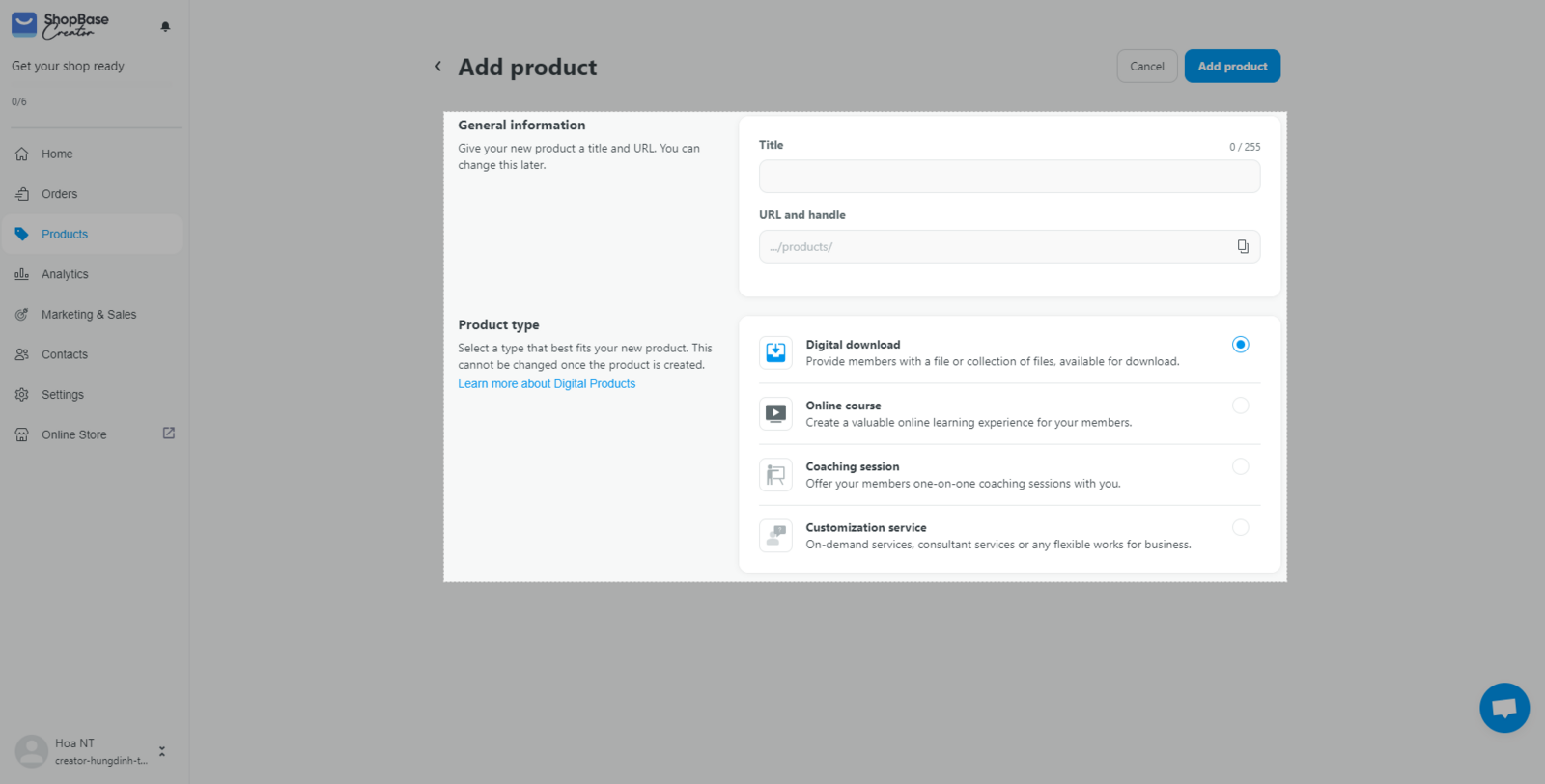
Task: Copy the product URL handle
Action: tap(1243, 247)
